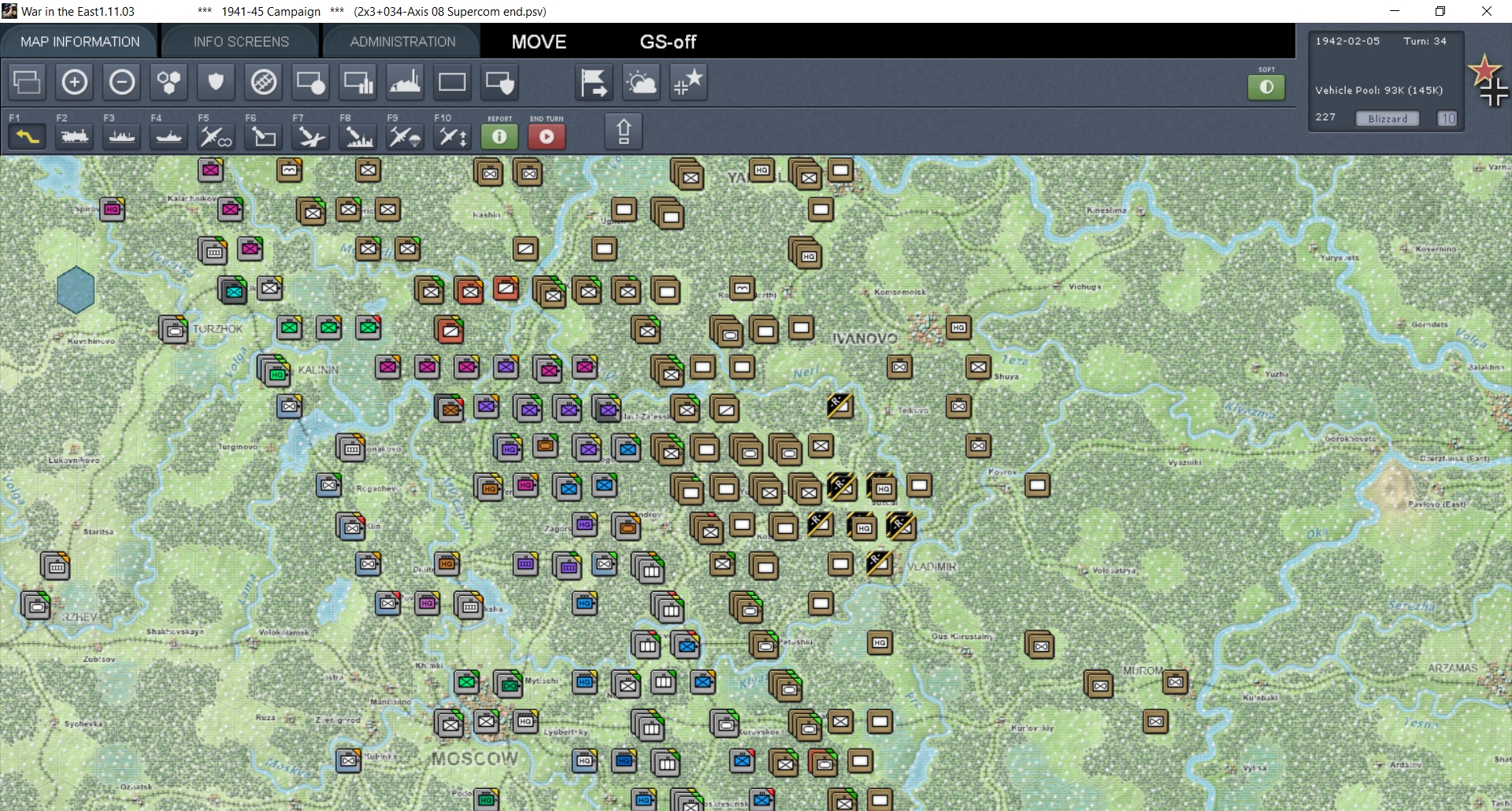Toggle unit counters display icon
1512x811 pixels.
pyautogui.click(x=28, y=82)
